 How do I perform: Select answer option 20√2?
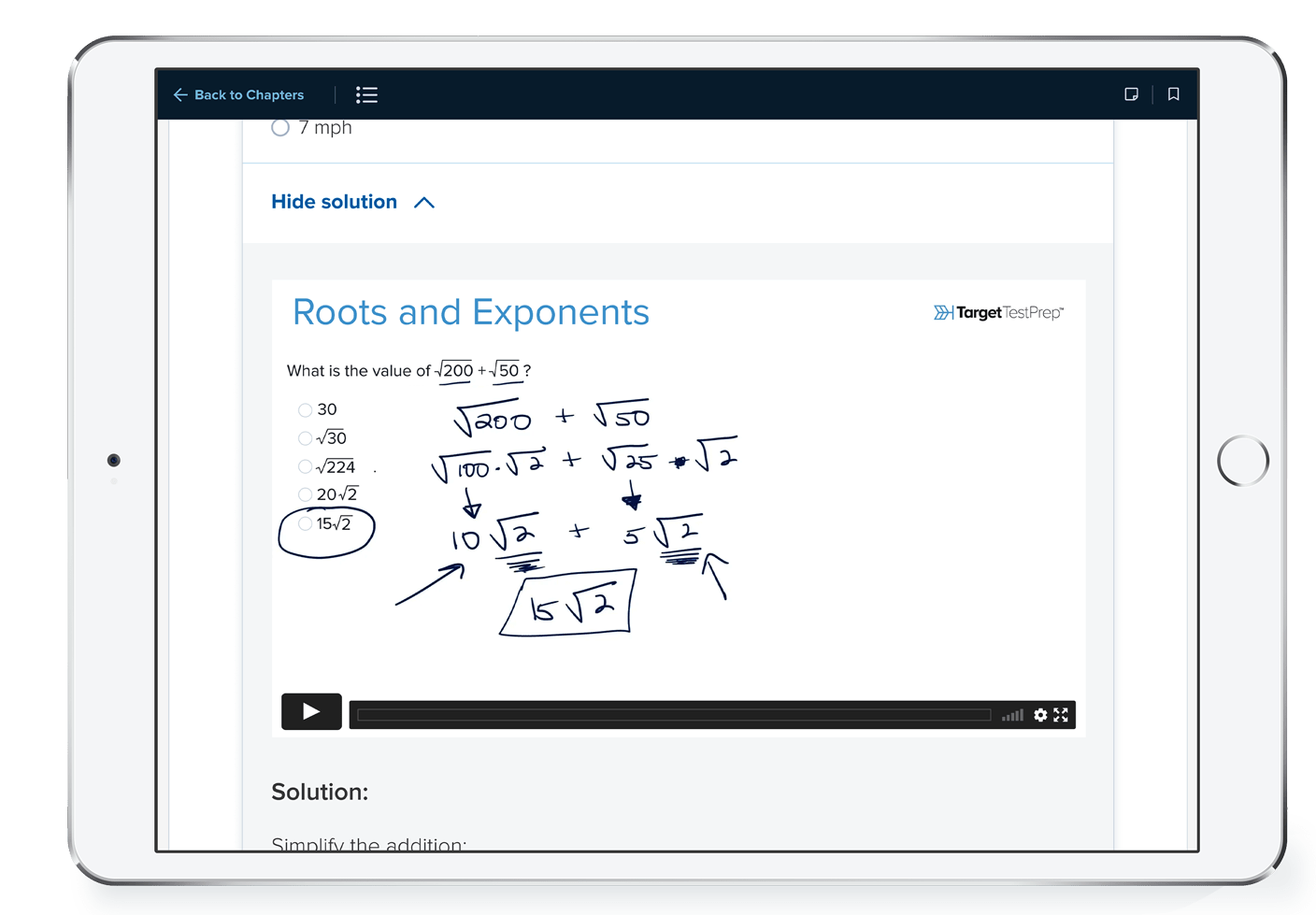tap(306, 494)
